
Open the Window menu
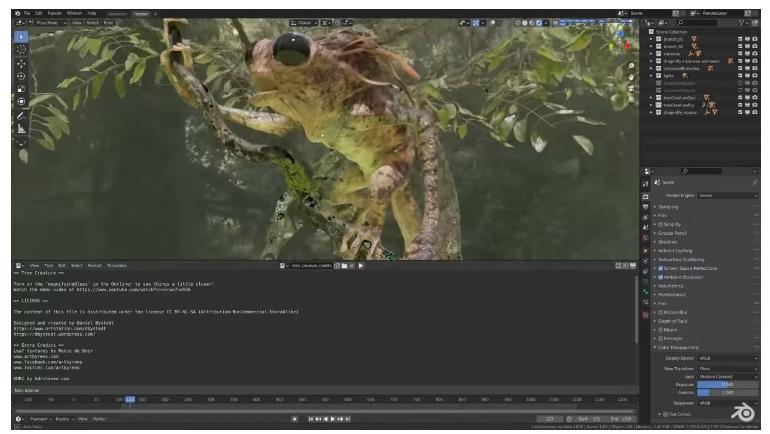click(74, 13)
